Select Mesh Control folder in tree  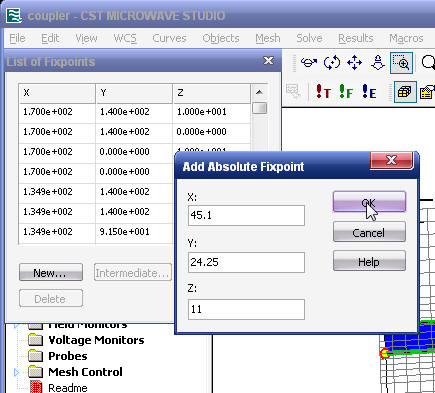(x=85, y=372)
